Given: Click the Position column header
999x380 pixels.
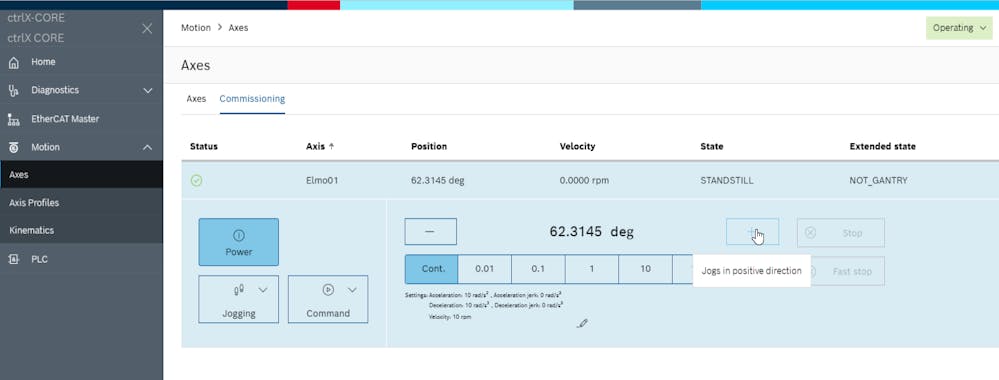Looking at the screenshot, I should point(429,146).
